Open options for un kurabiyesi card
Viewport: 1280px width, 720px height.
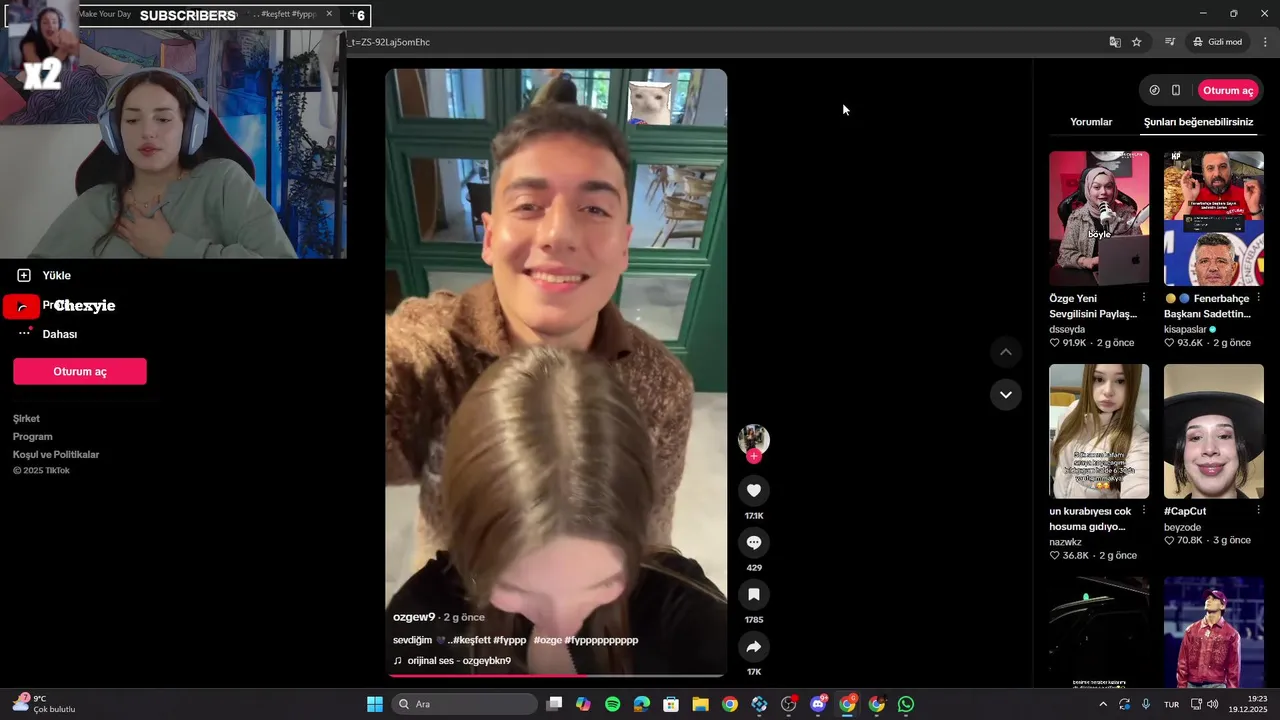1144,511
